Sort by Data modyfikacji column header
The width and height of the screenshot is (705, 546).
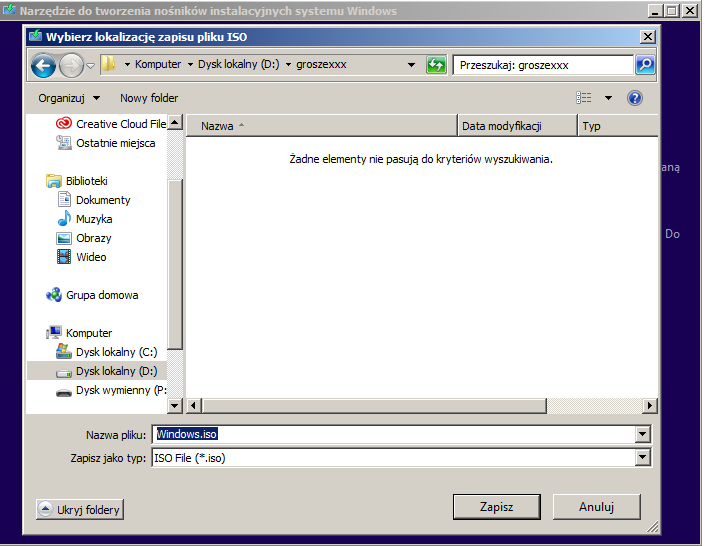click(517, 125)
